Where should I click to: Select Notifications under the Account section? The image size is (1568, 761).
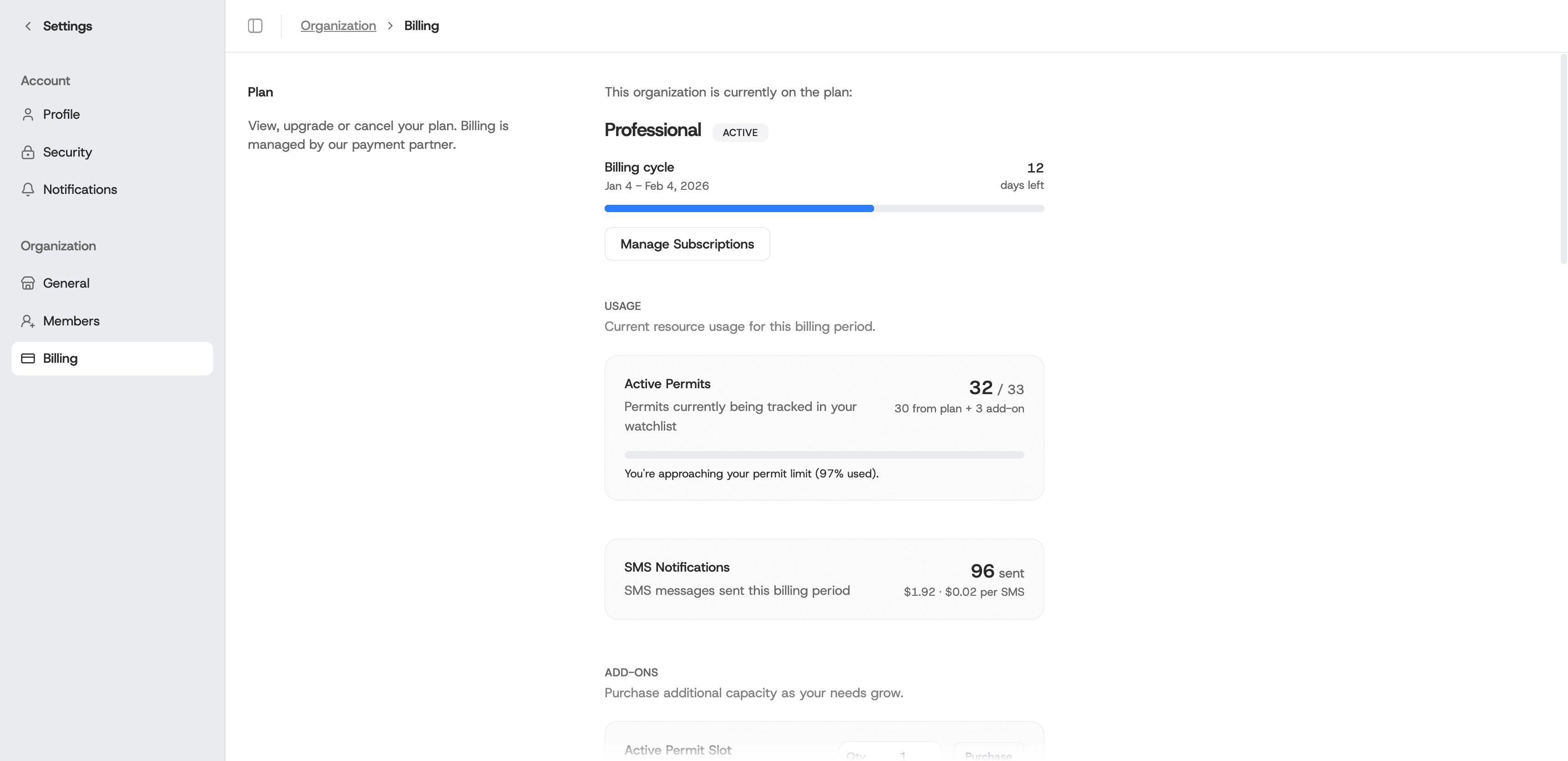click(80, 189)
